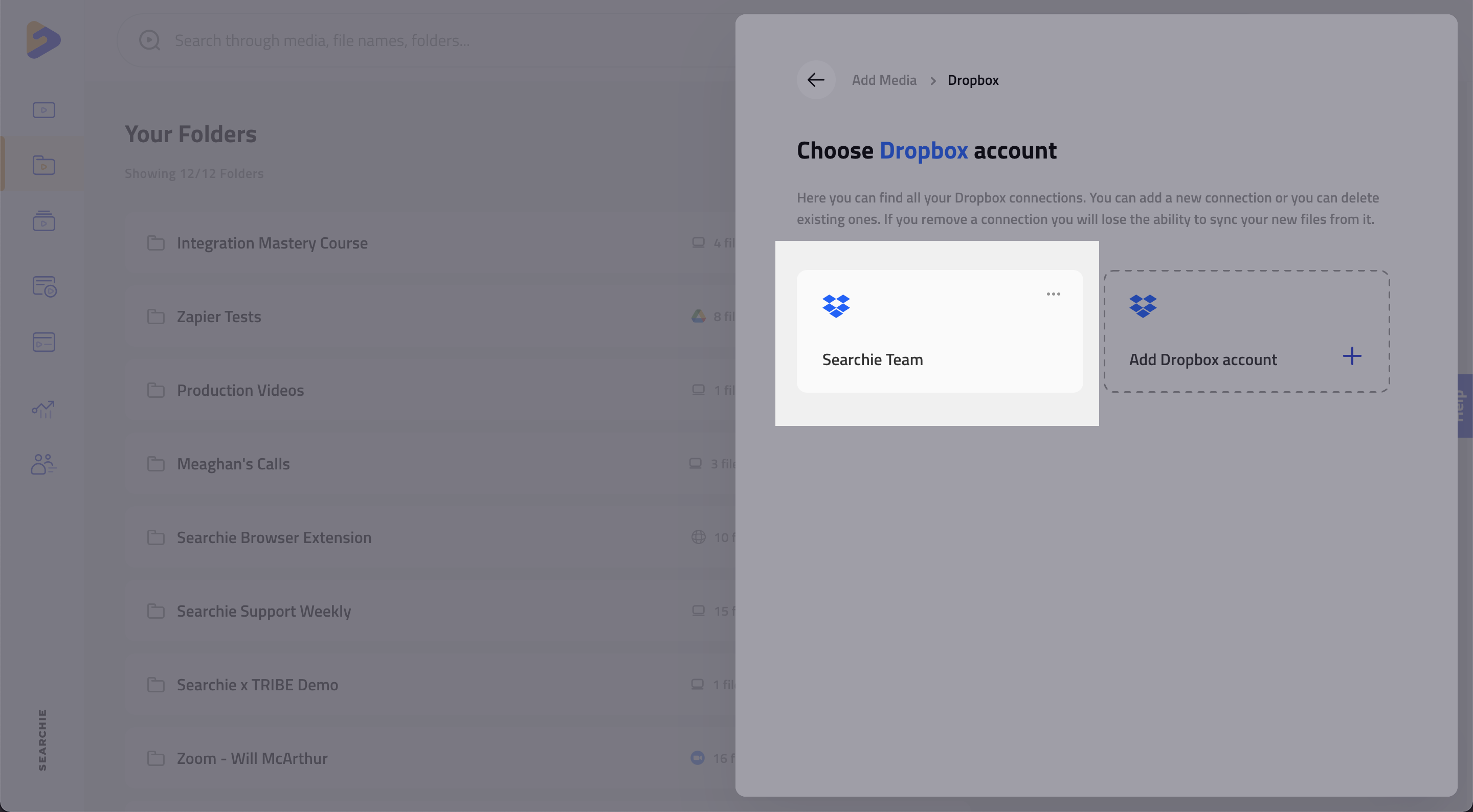Go back using the left arrow button
This screenshot has height=812, width=1473.
(x=816, y=80)
